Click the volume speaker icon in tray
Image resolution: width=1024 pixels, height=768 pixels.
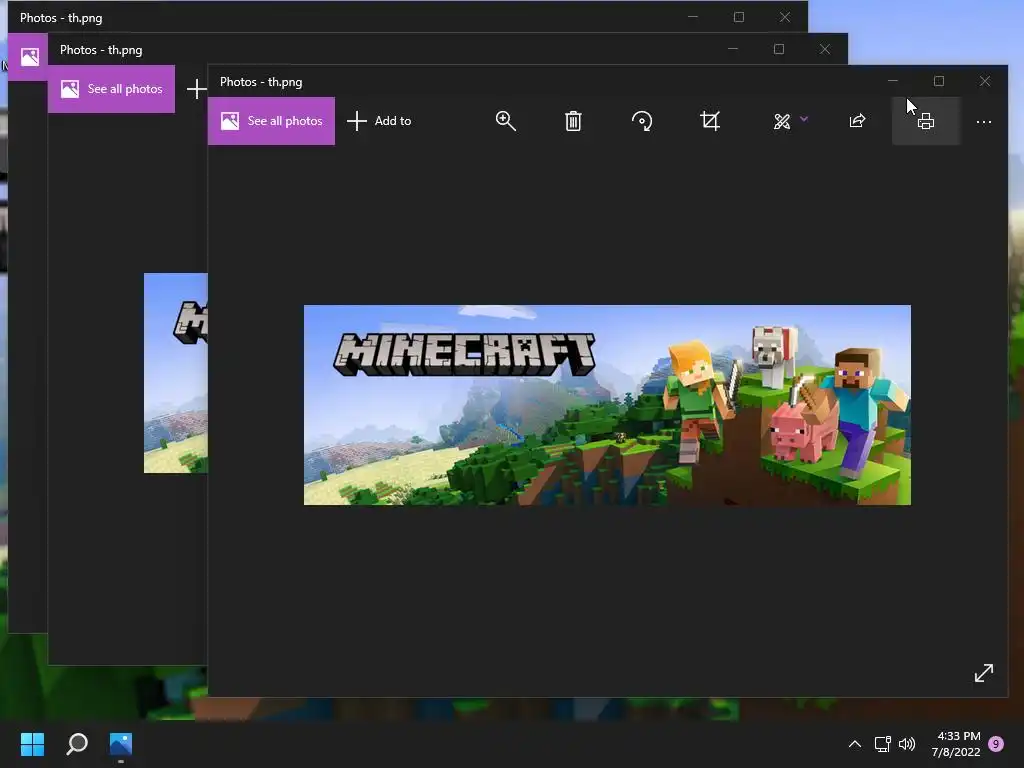[907, 744]
